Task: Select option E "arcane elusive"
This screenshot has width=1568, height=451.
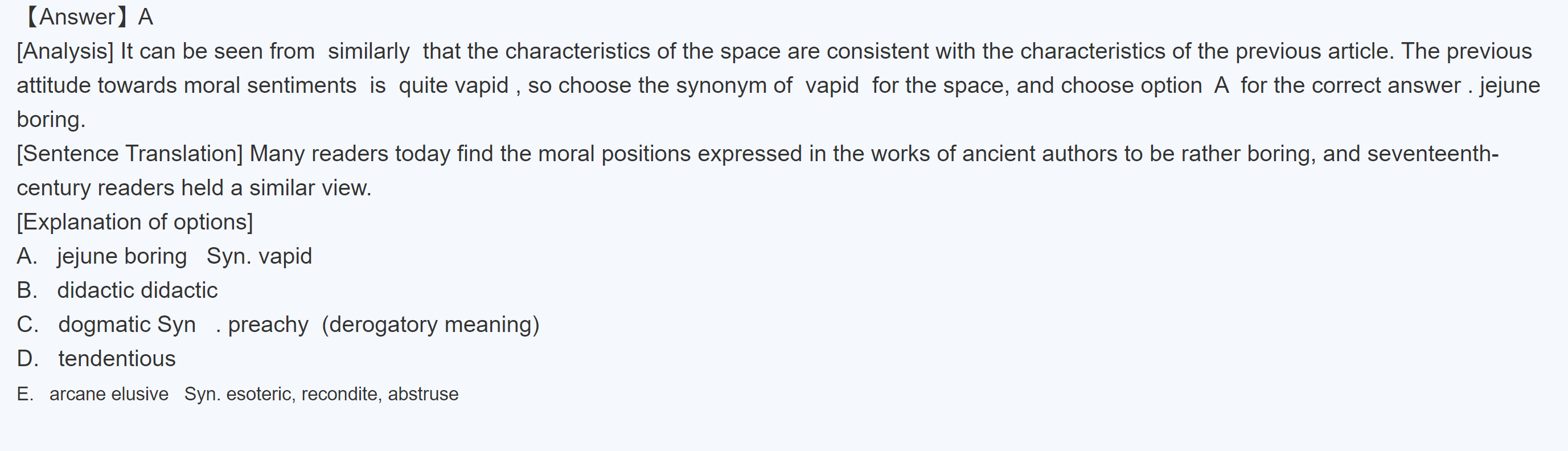Action: (x=108, y=394)
